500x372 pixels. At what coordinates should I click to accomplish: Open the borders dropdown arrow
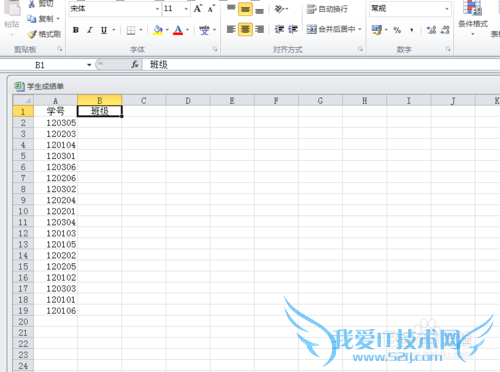click(141, 30)
